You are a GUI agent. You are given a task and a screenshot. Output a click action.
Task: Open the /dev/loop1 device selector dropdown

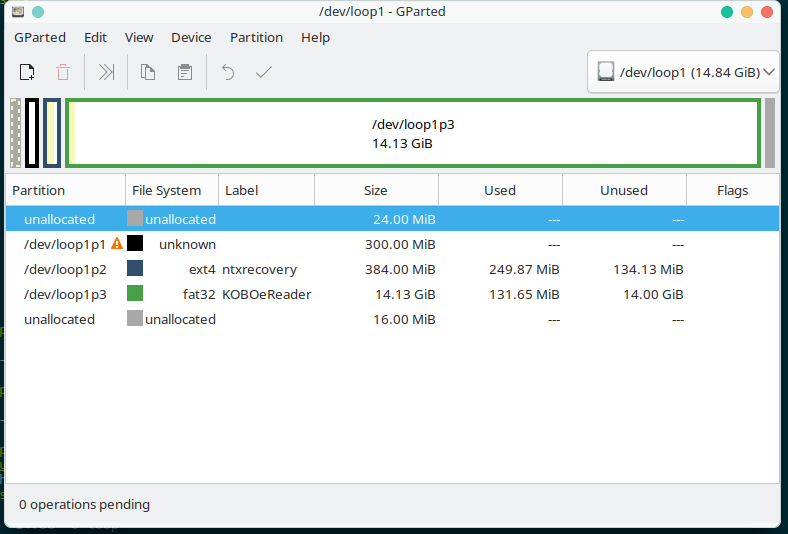pos(684,72)
